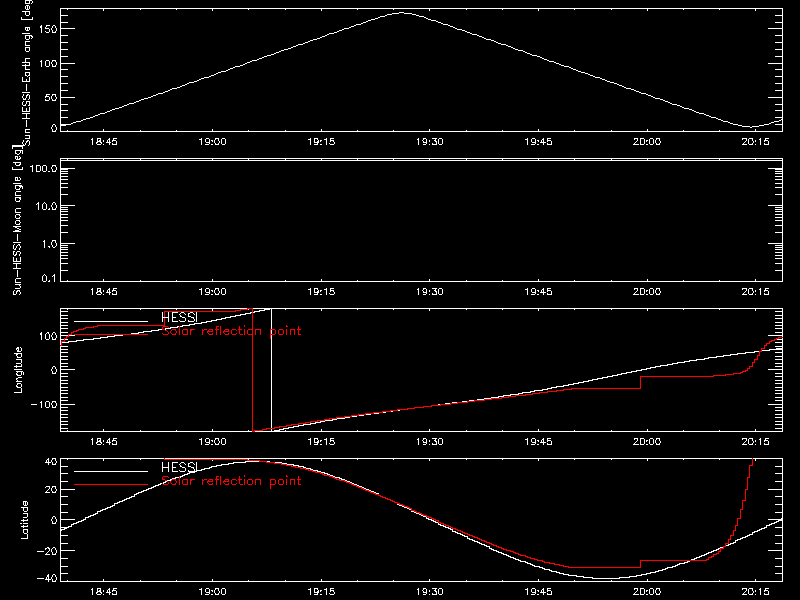The height and width of the screenshot is (600, 800).
Task: Click 20:15 under the Earth angle plot
Action: pos(755,142)
